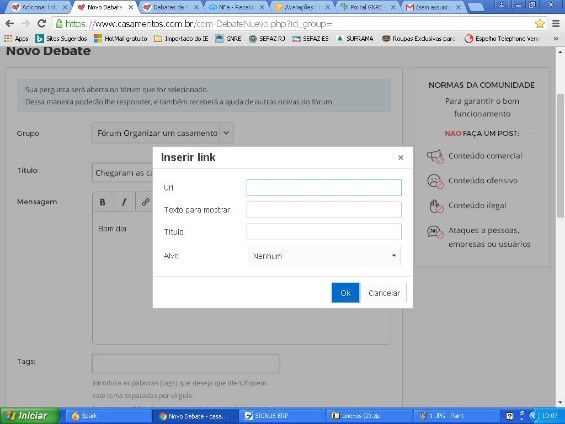565x424 pixels.
Task: Open the Grupo forum dropdown
Action: click(x=163, y=133)
